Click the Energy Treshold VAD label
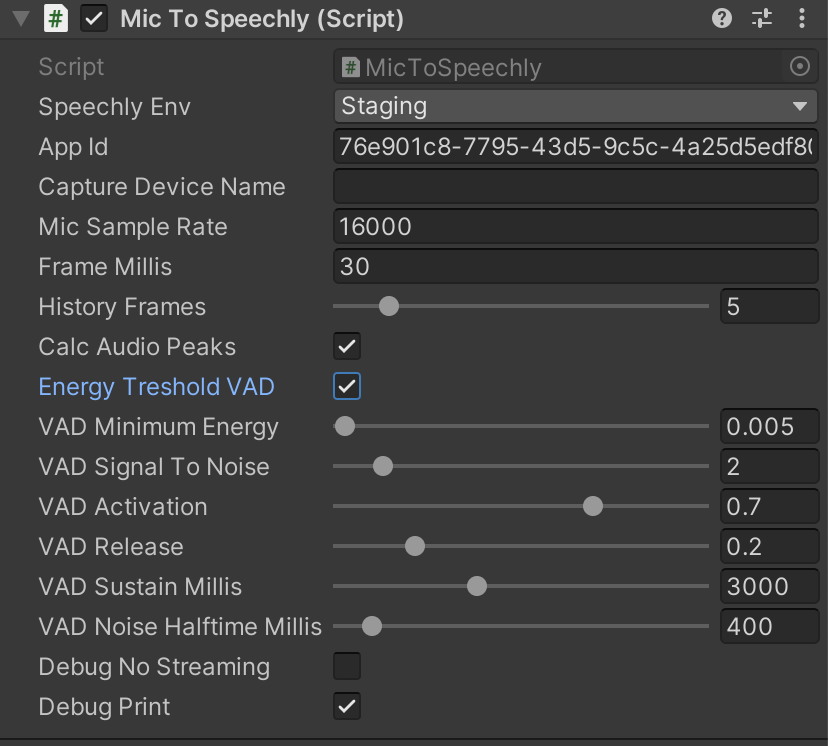The image size is (828, 746). pyautogui.click(x=157, y=387)
